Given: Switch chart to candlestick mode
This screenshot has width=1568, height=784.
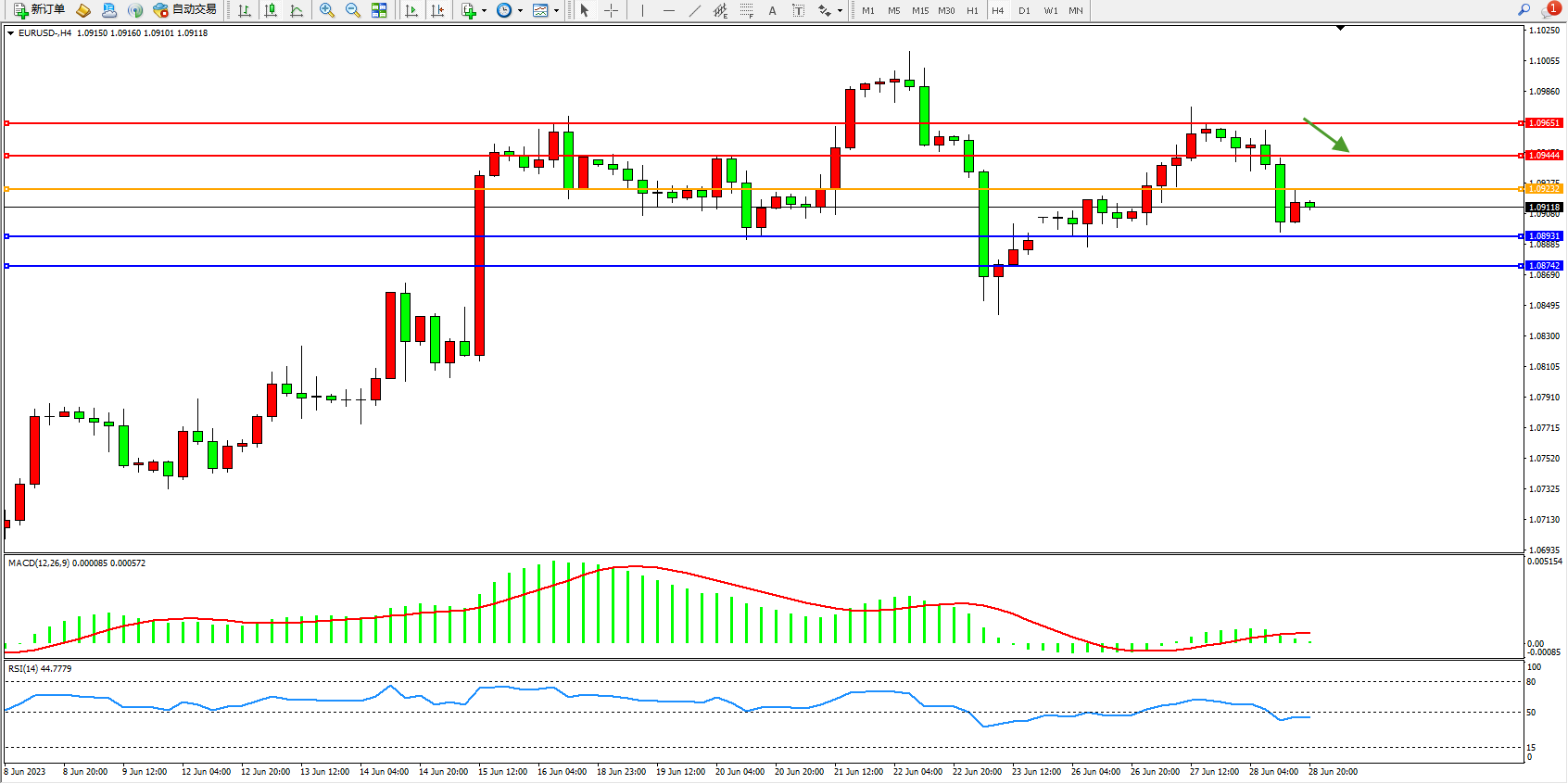Looking at the screenshot, I should tap(271, 10).
